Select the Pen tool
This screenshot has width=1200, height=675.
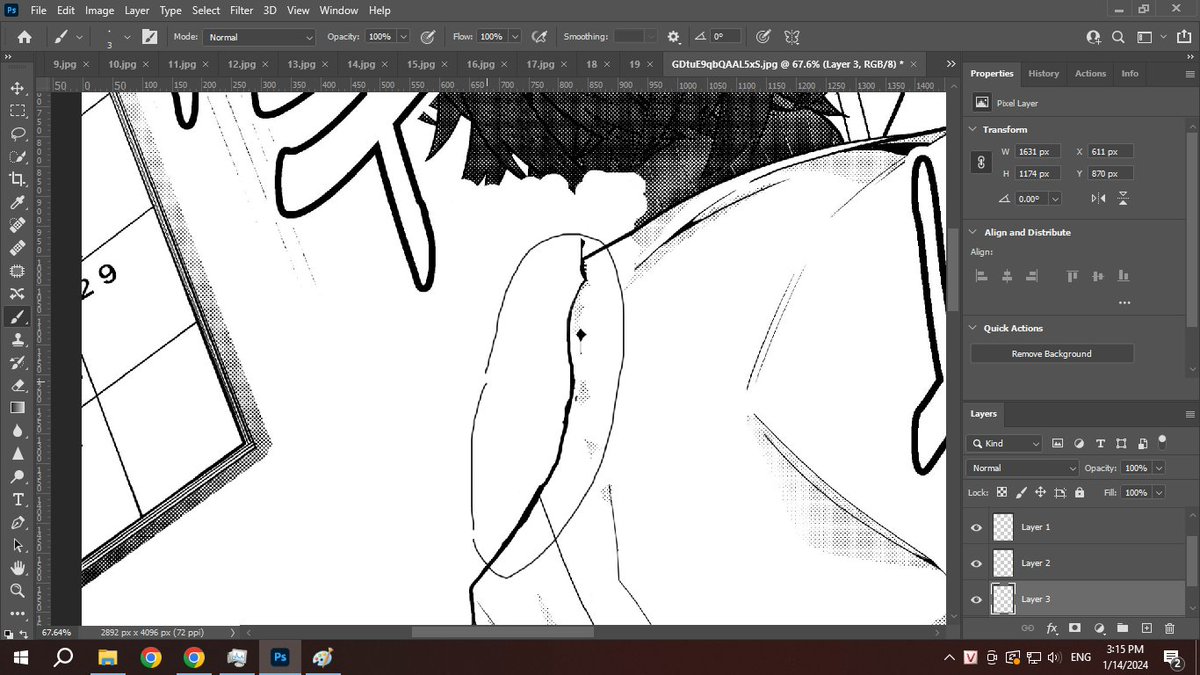(x=18, y=522)
